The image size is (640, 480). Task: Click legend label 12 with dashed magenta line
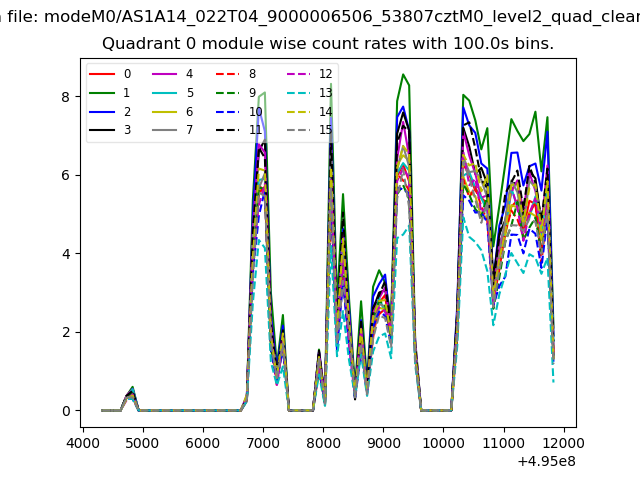pos(326,74)
